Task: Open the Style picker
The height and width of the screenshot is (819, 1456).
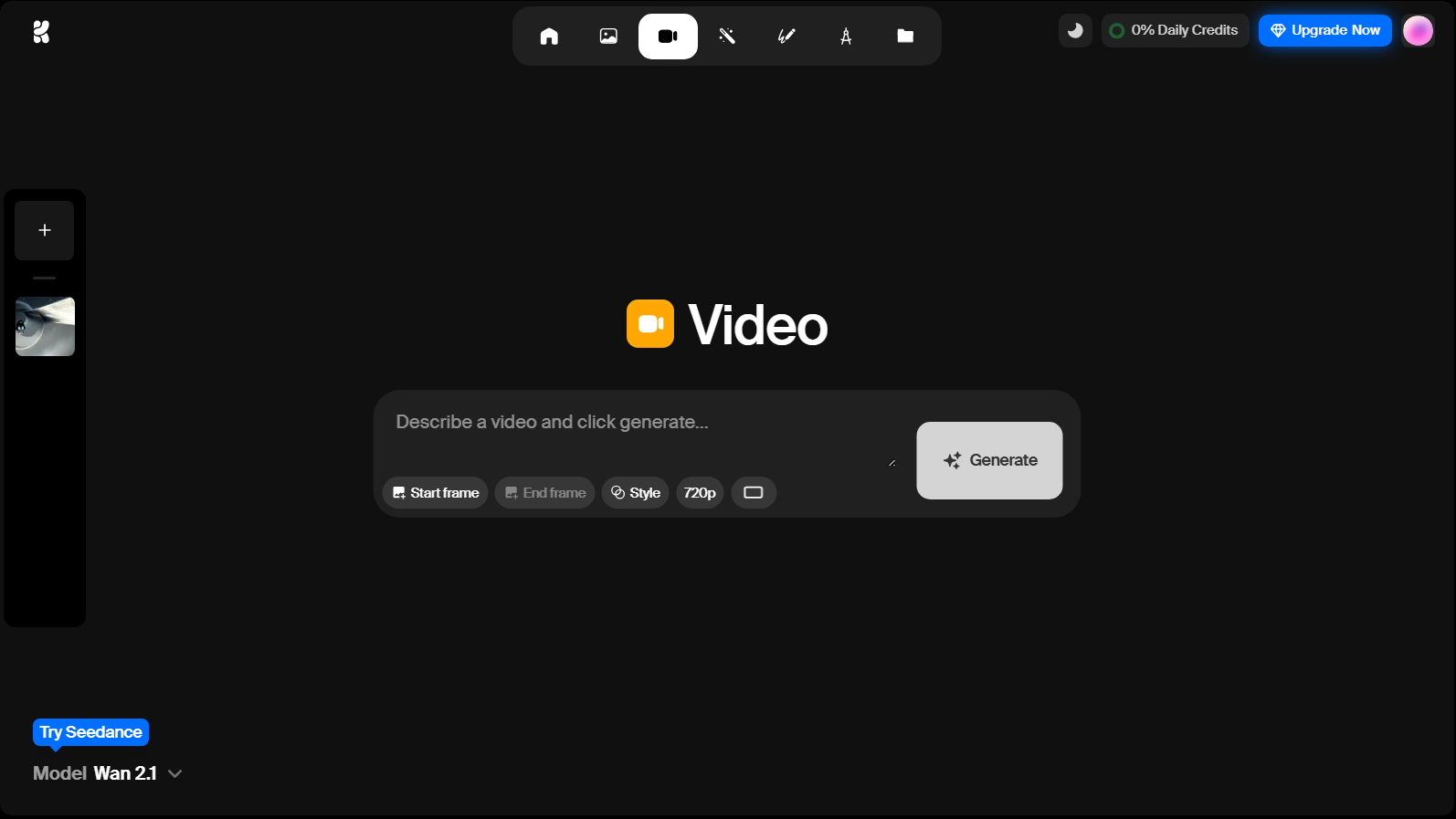Action: tap(635, 493)
